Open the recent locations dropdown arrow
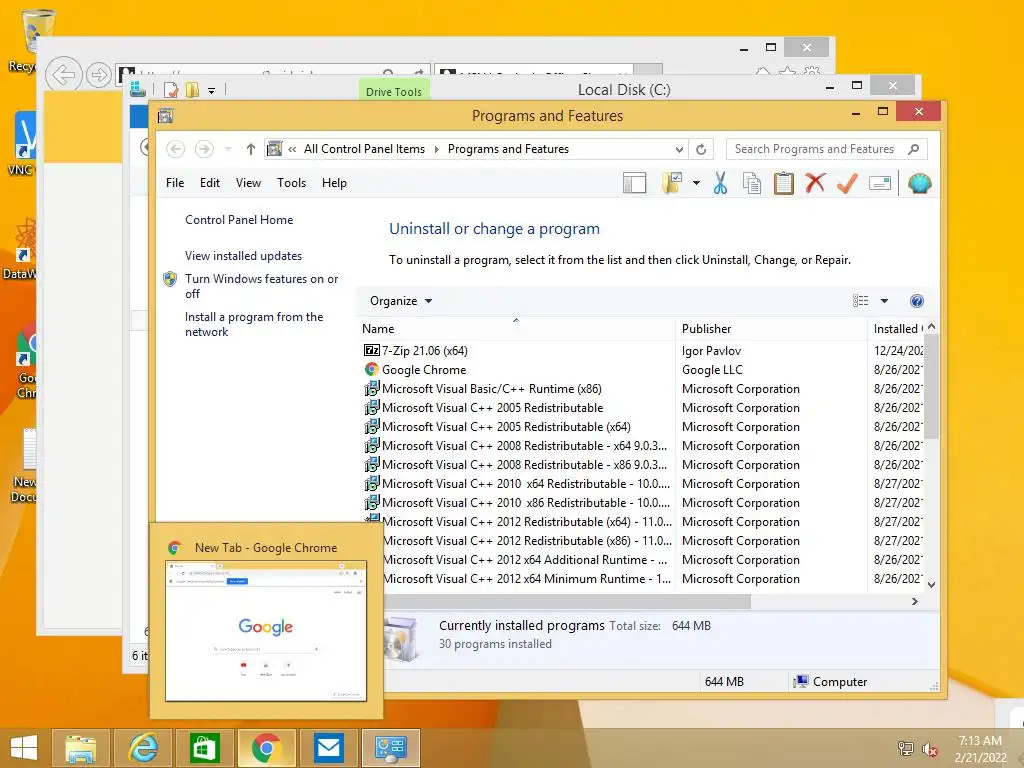 point(228,149)
